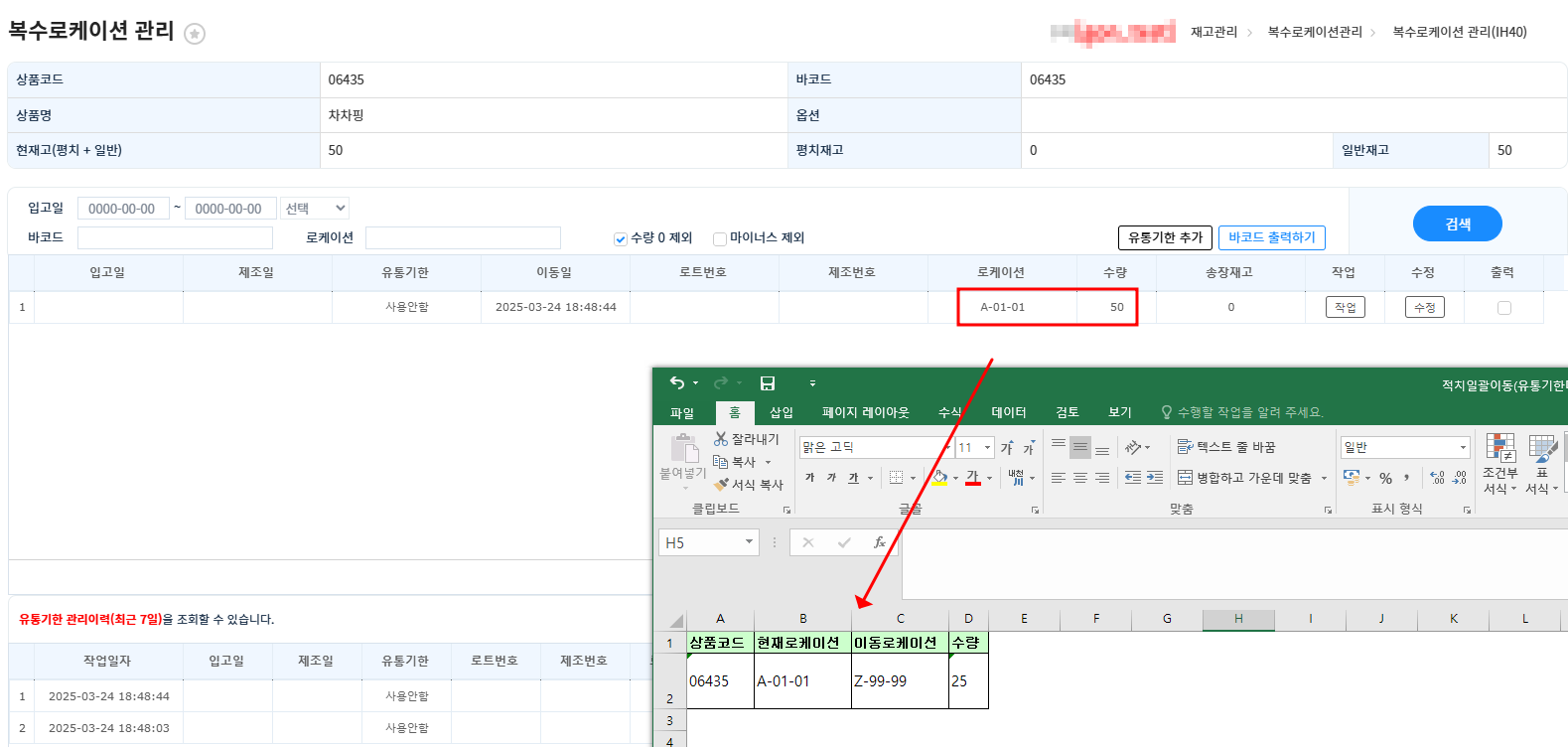Undo the last action in Excel
Image resolution: width=1568 pixels, height=747 pixels.
coord(677,383)
